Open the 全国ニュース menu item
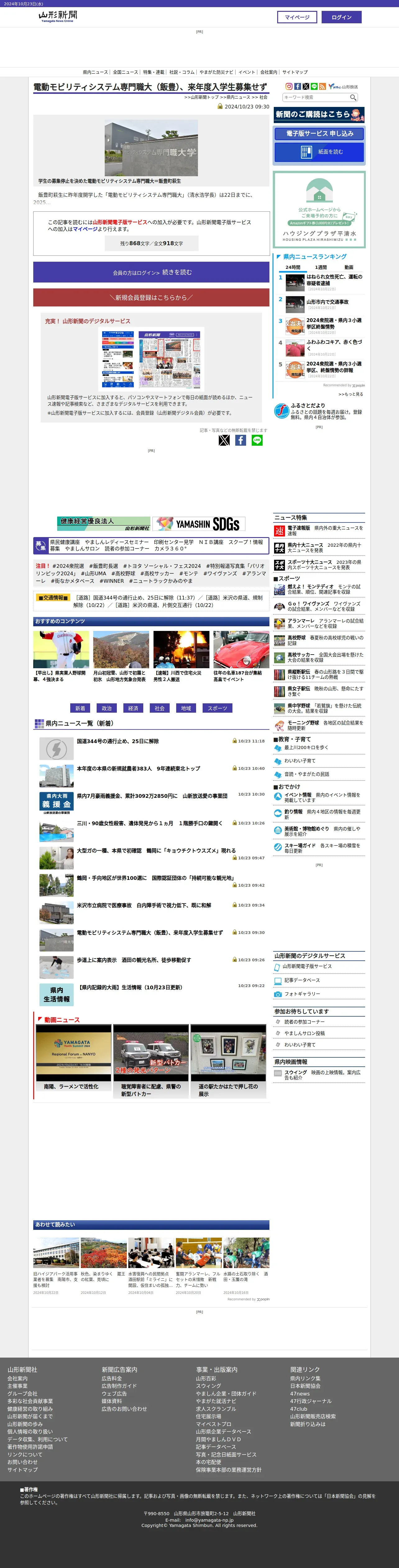 coord(125,72)
